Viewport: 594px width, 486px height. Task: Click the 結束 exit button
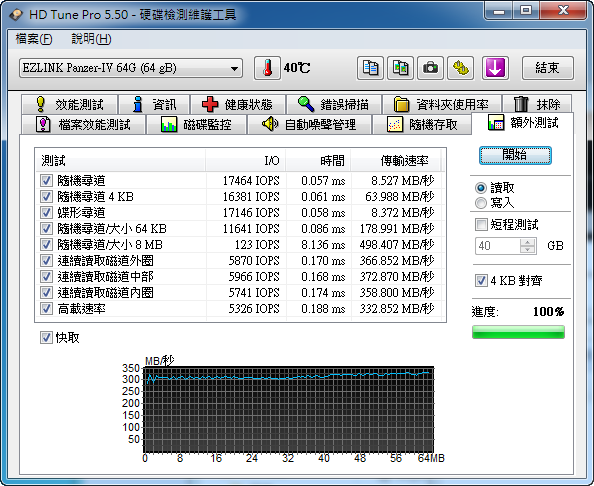[x=548, y=68]
